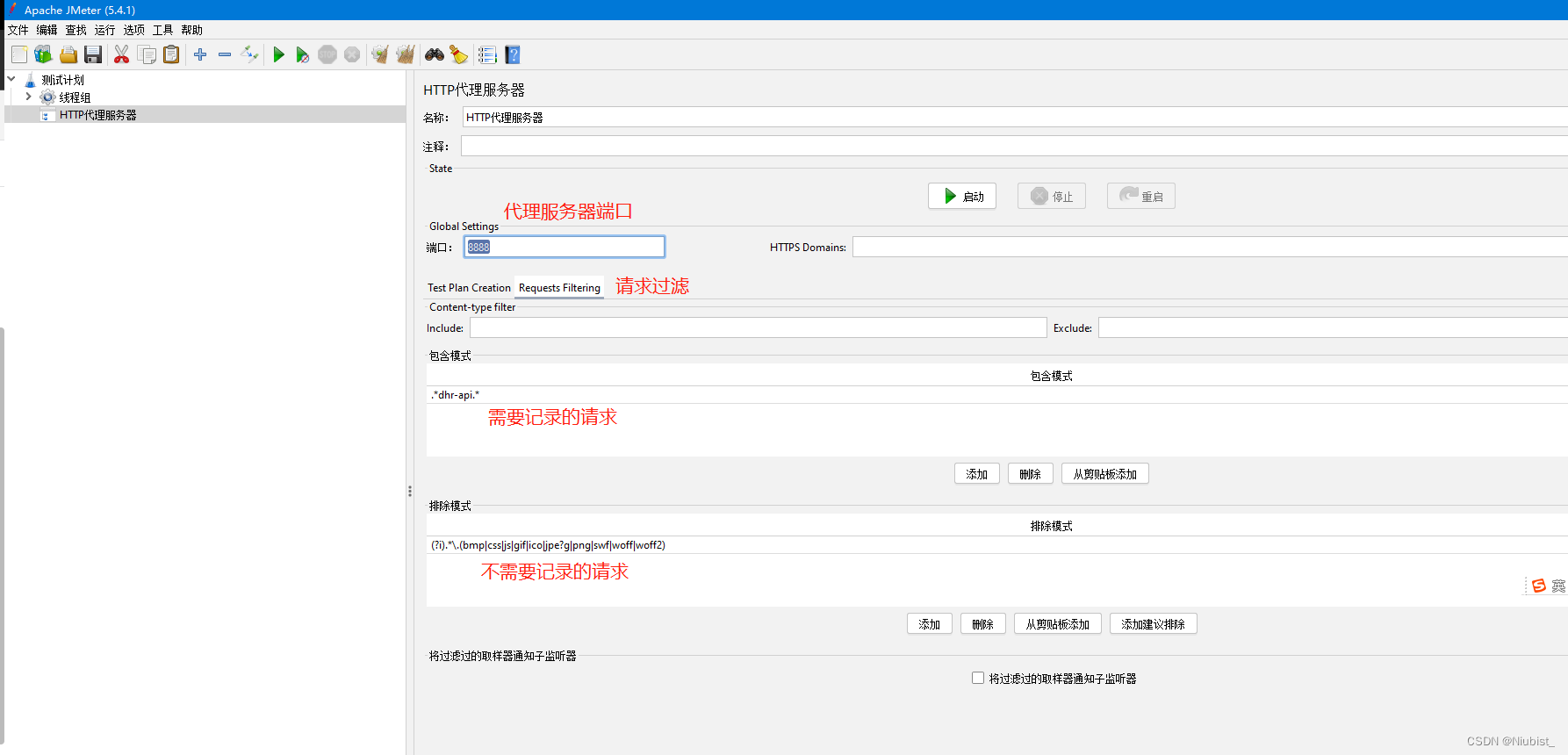Open the 查找 menu

point(76,30)
